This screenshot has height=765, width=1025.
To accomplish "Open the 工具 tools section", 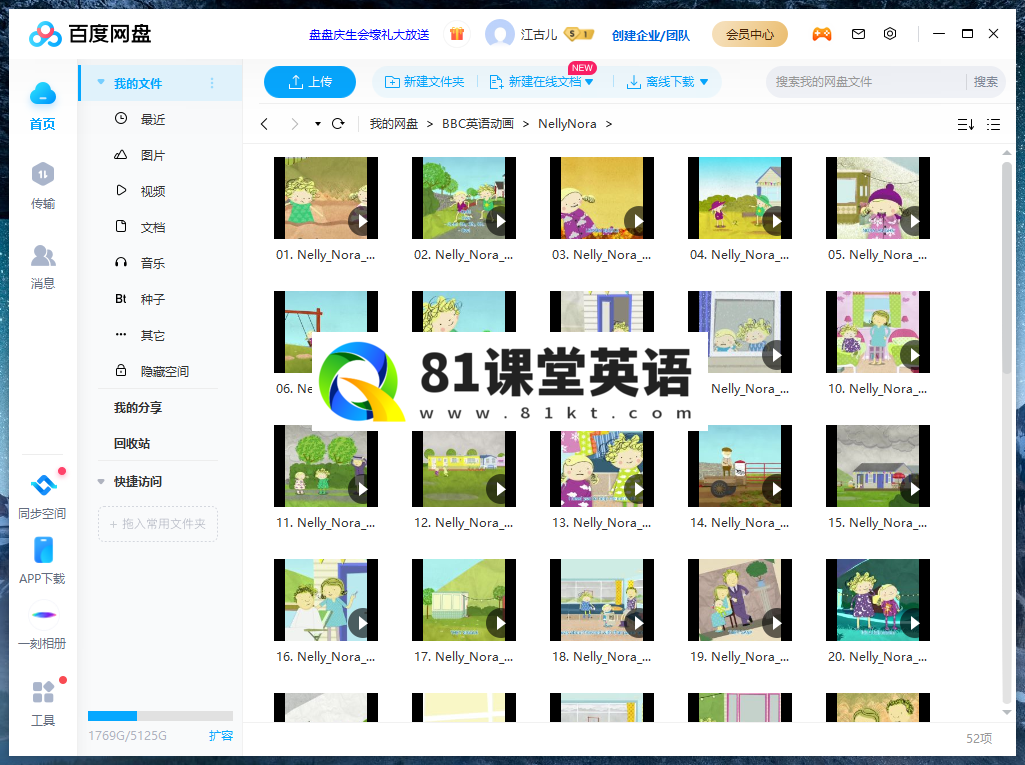I will click(43, 703).
